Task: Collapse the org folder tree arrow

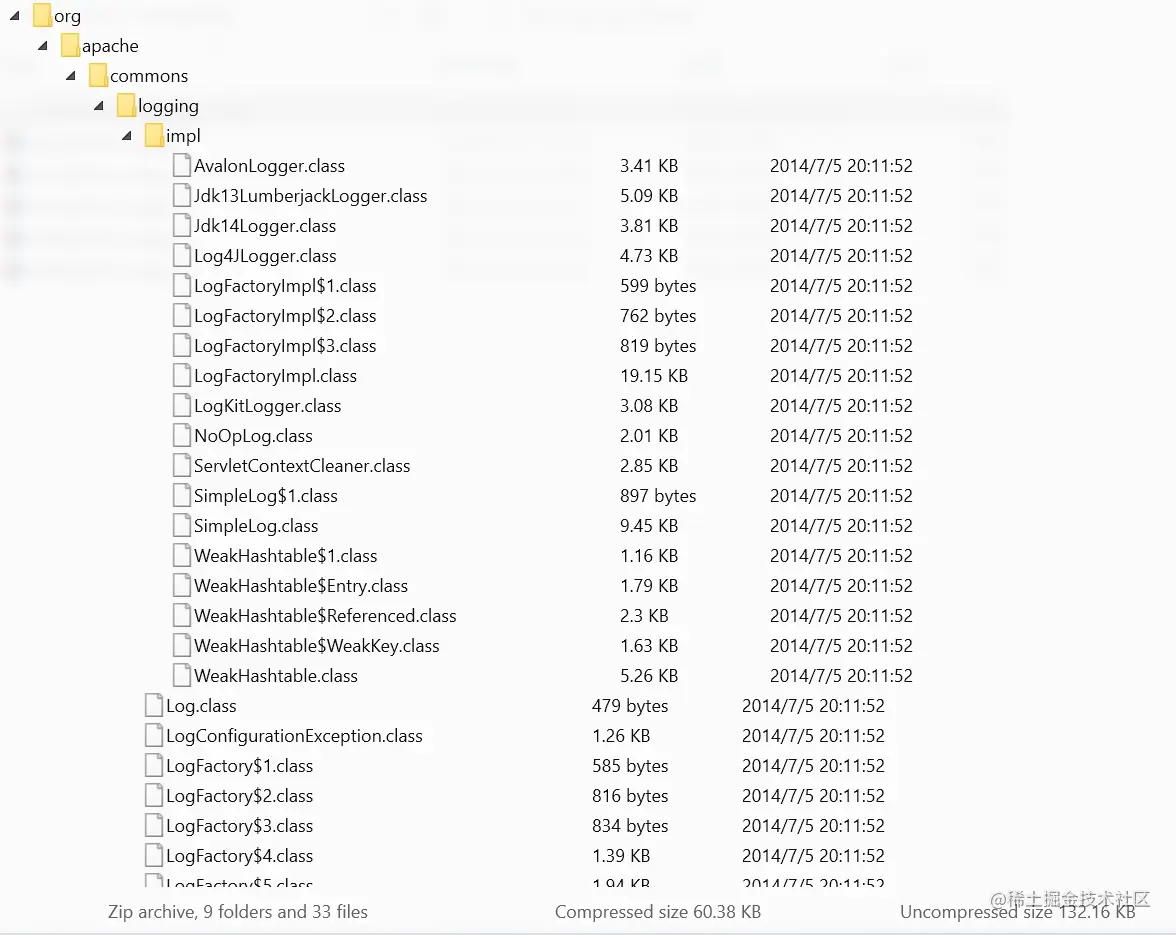Action: point(14,16)
